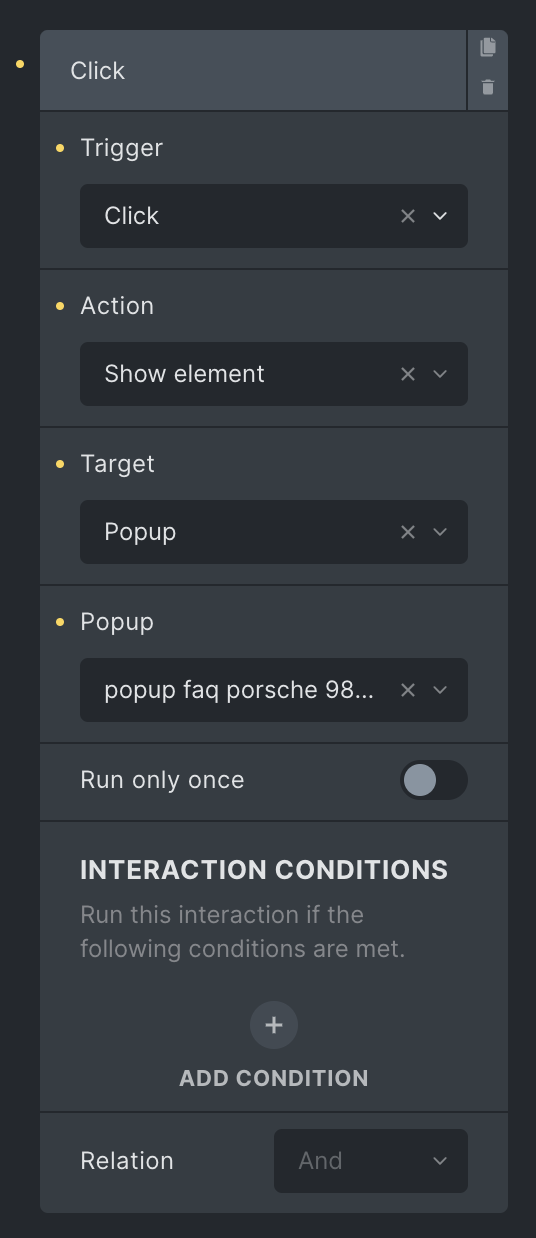Click the plus icon to add a condition
The image size is (536, 1238).
pyautogui.click(x=274, y=1025)
